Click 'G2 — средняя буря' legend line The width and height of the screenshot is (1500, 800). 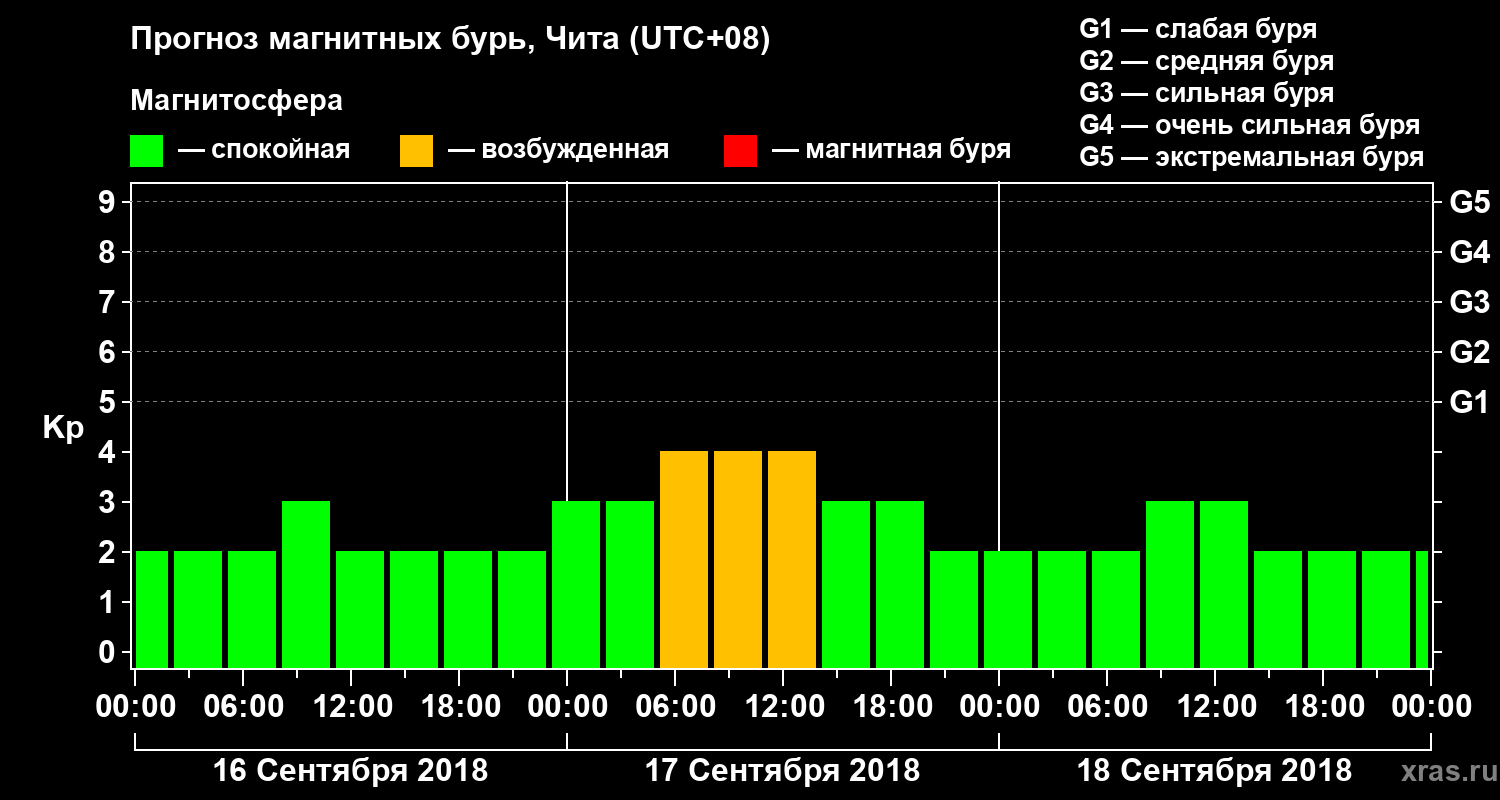click(1207, 61)
